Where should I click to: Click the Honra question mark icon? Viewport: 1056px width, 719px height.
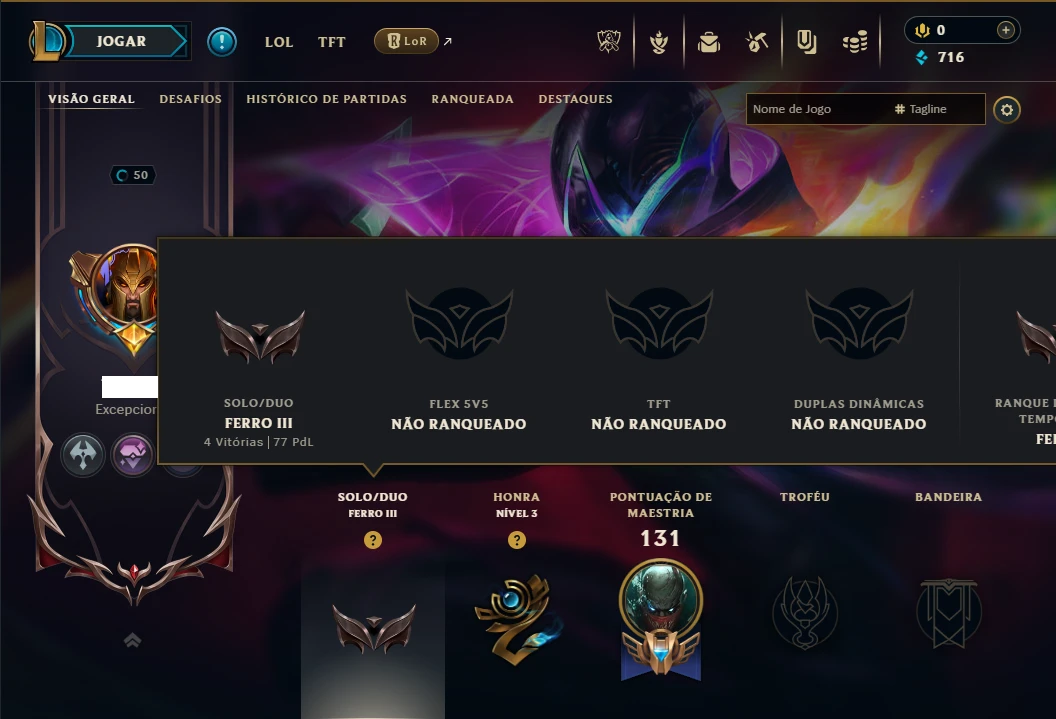(517, 540)
